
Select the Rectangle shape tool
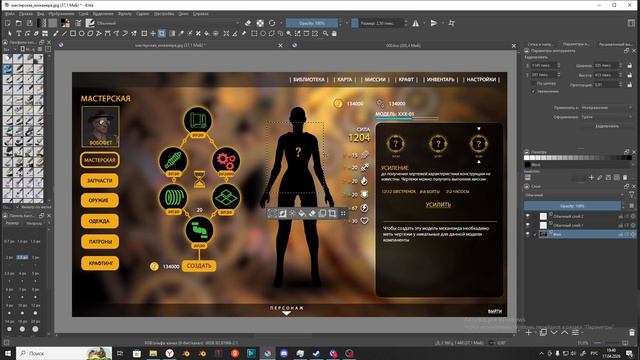[73, 33]
